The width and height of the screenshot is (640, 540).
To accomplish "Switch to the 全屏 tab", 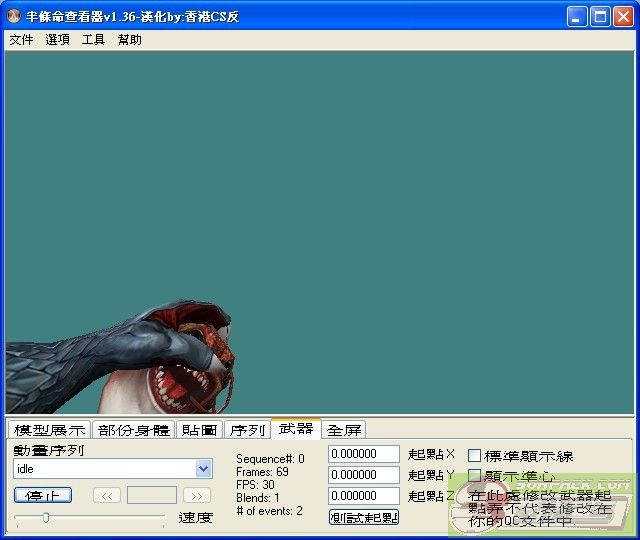I will (344, 430).
